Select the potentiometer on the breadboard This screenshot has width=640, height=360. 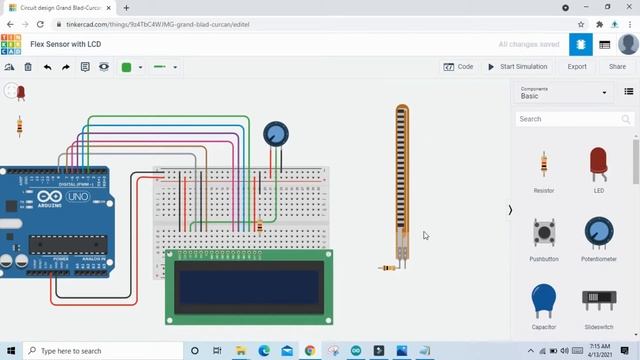pos(276,134)
